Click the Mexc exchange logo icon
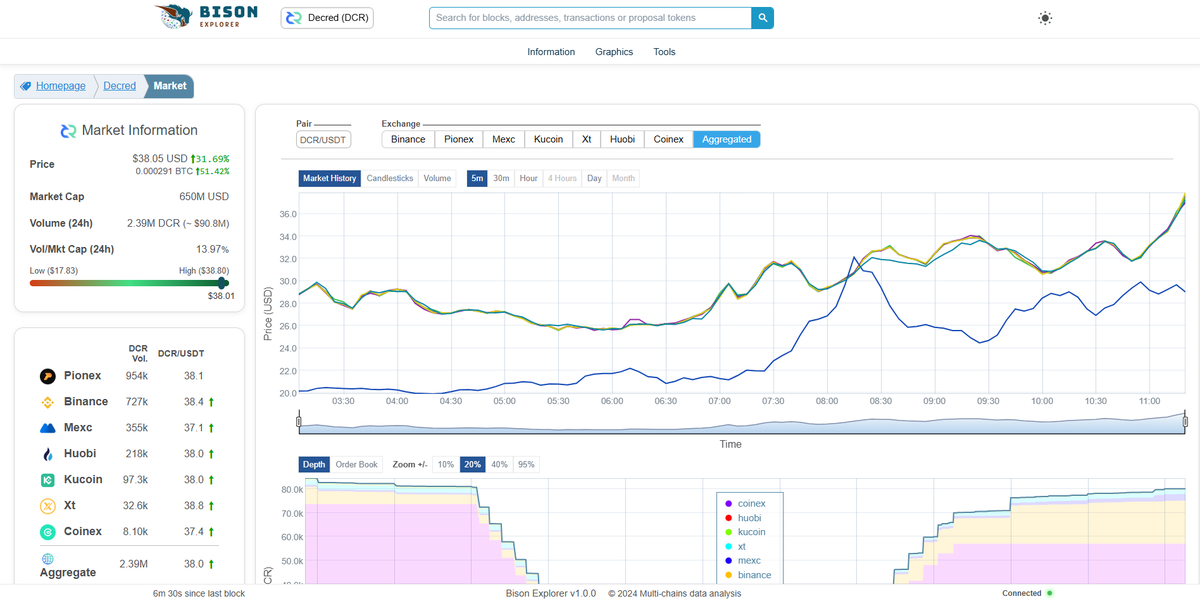Viewport: 1200px width, 601px height. [47, 428]
